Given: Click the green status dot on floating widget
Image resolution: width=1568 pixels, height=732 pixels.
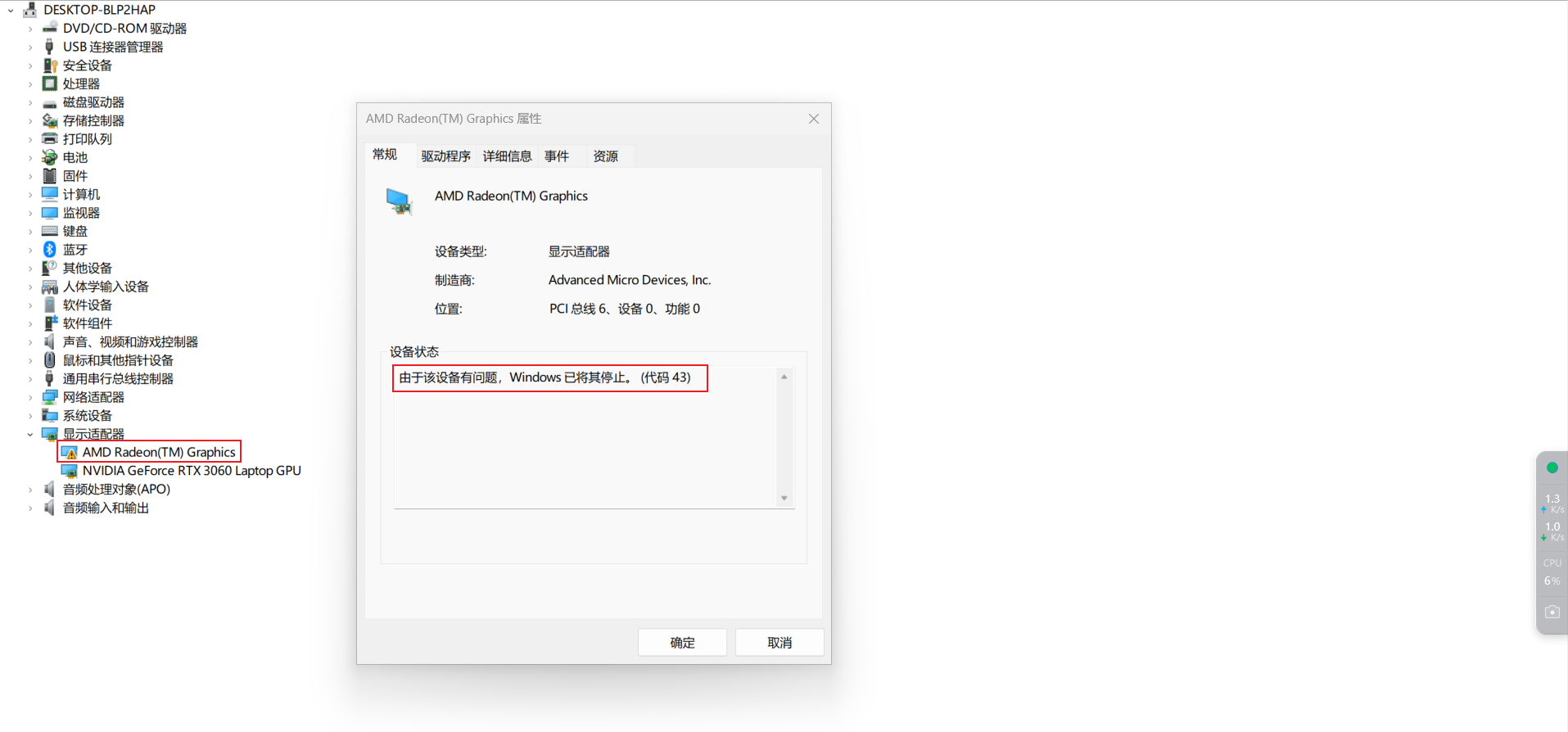Looking at the screenshot, I should pos(1552,468).
